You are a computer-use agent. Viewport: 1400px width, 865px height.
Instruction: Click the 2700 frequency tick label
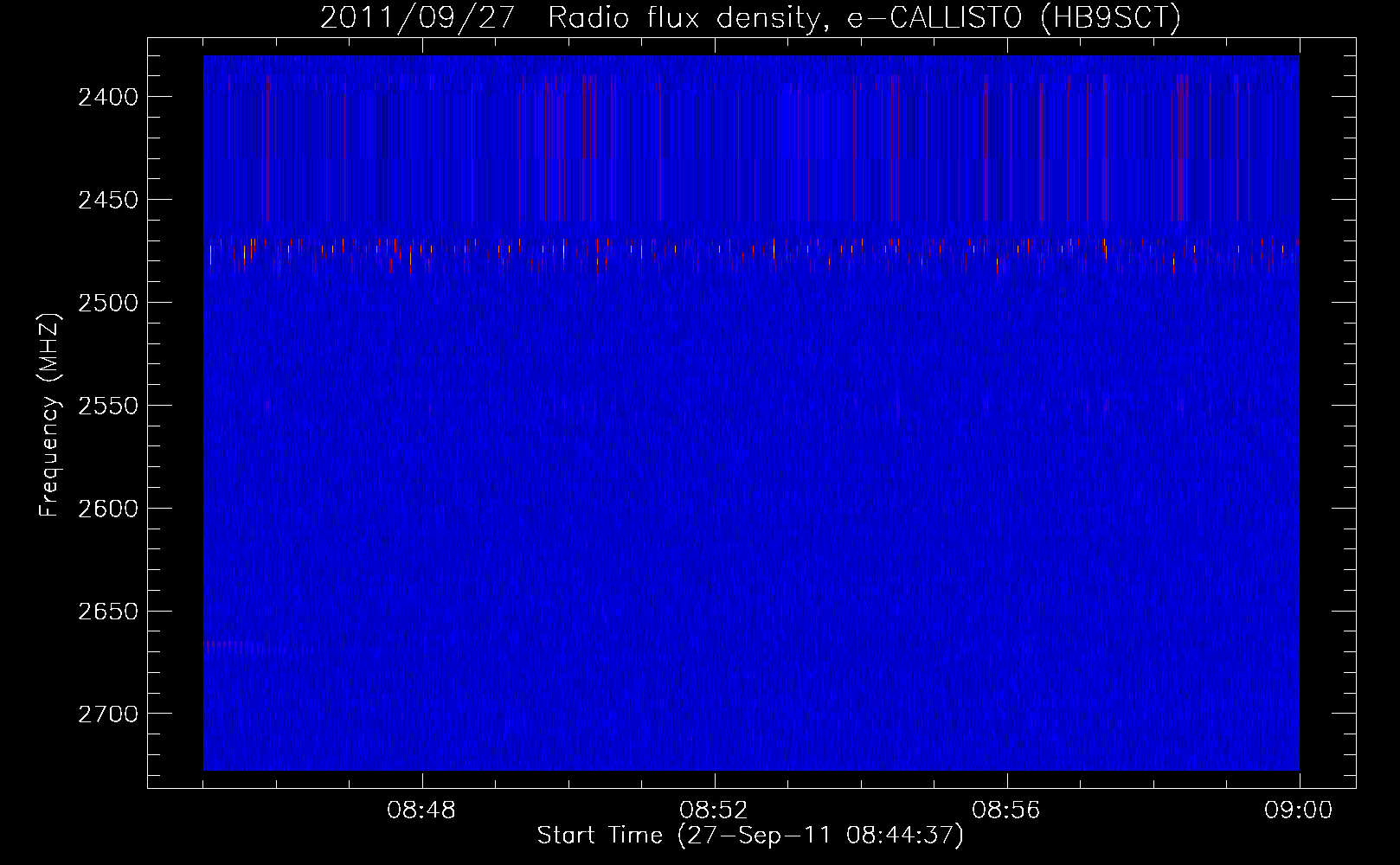108,714
